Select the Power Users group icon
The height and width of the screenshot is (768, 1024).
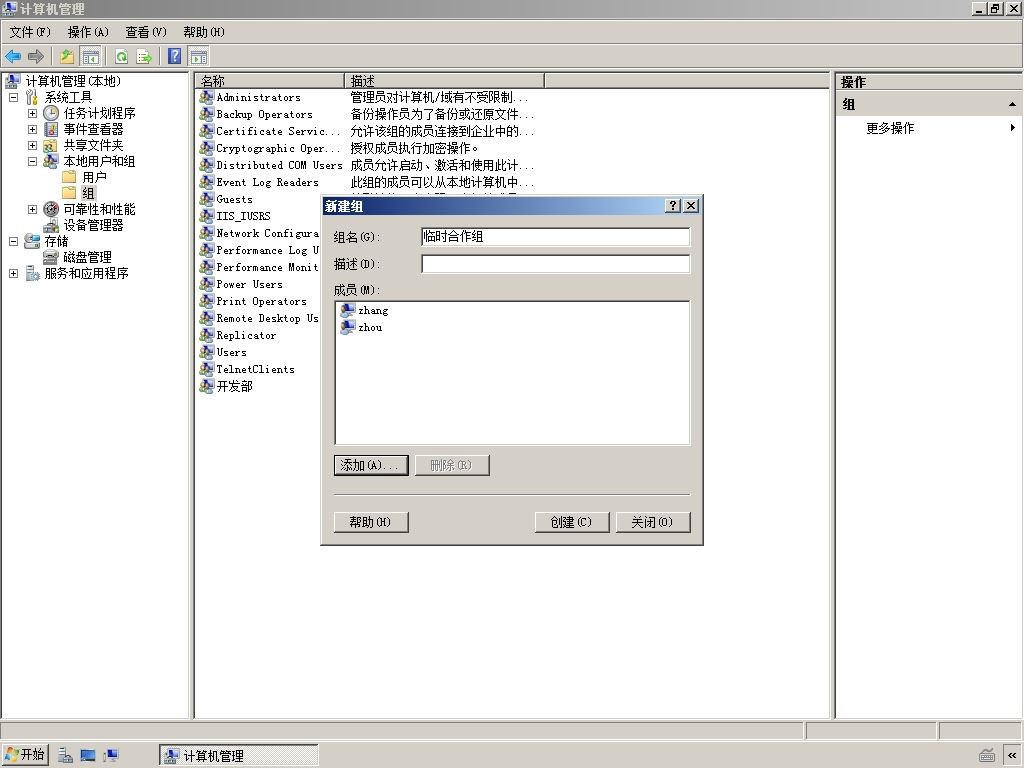click(x=206, y=284)
